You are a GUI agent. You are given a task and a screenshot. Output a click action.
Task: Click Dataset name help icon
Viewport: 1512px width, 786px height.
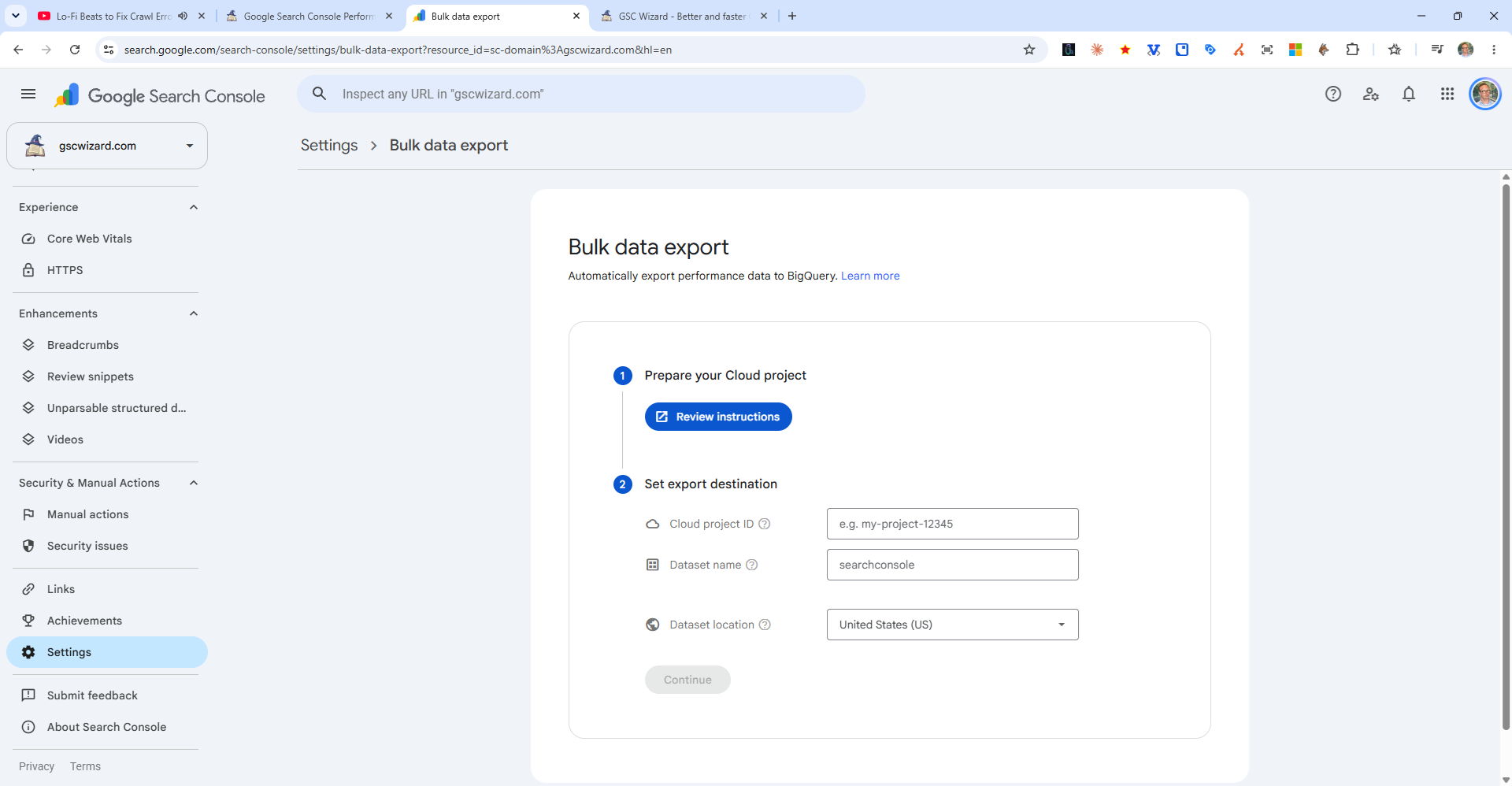[x=751, y=565]
